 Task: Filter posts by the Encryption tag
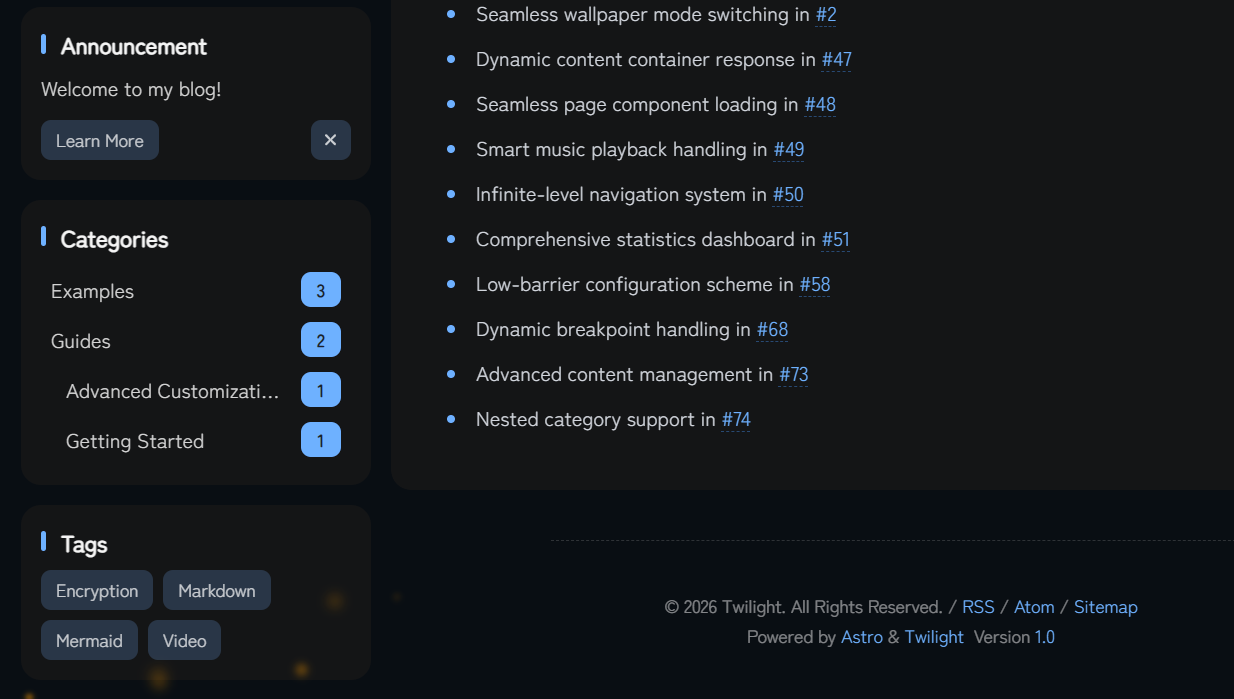coord(97,590)
